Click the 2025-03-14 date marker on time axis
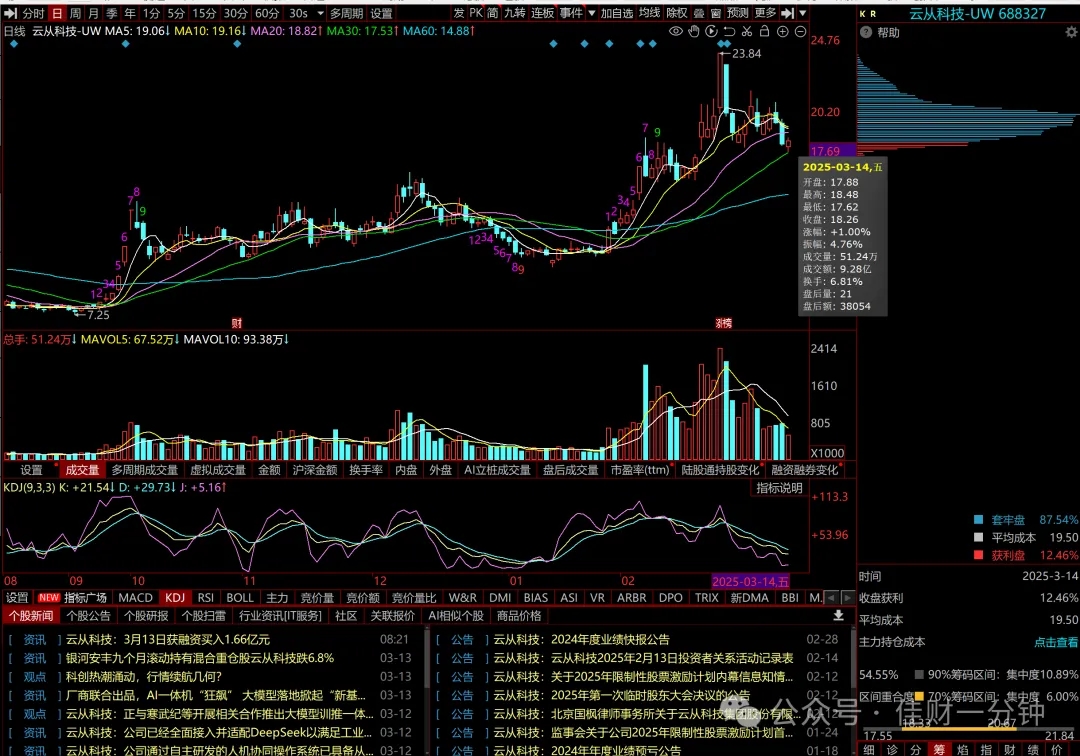 pos(750,581)
